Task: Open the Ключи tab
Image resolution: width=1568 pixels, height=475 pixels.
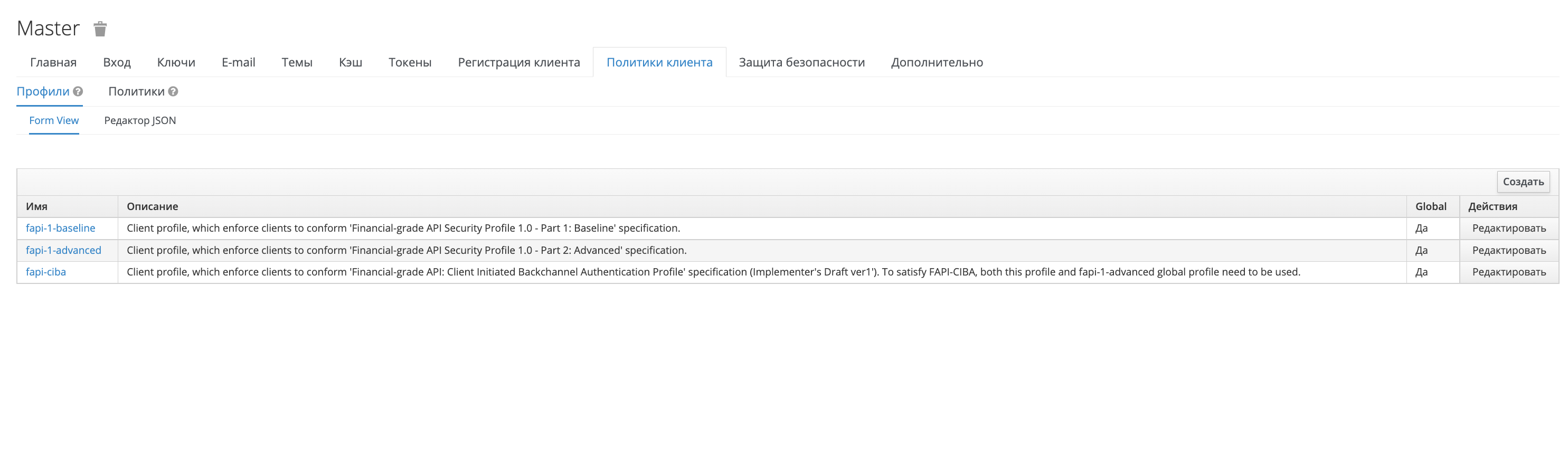Action: pos(176,62)
